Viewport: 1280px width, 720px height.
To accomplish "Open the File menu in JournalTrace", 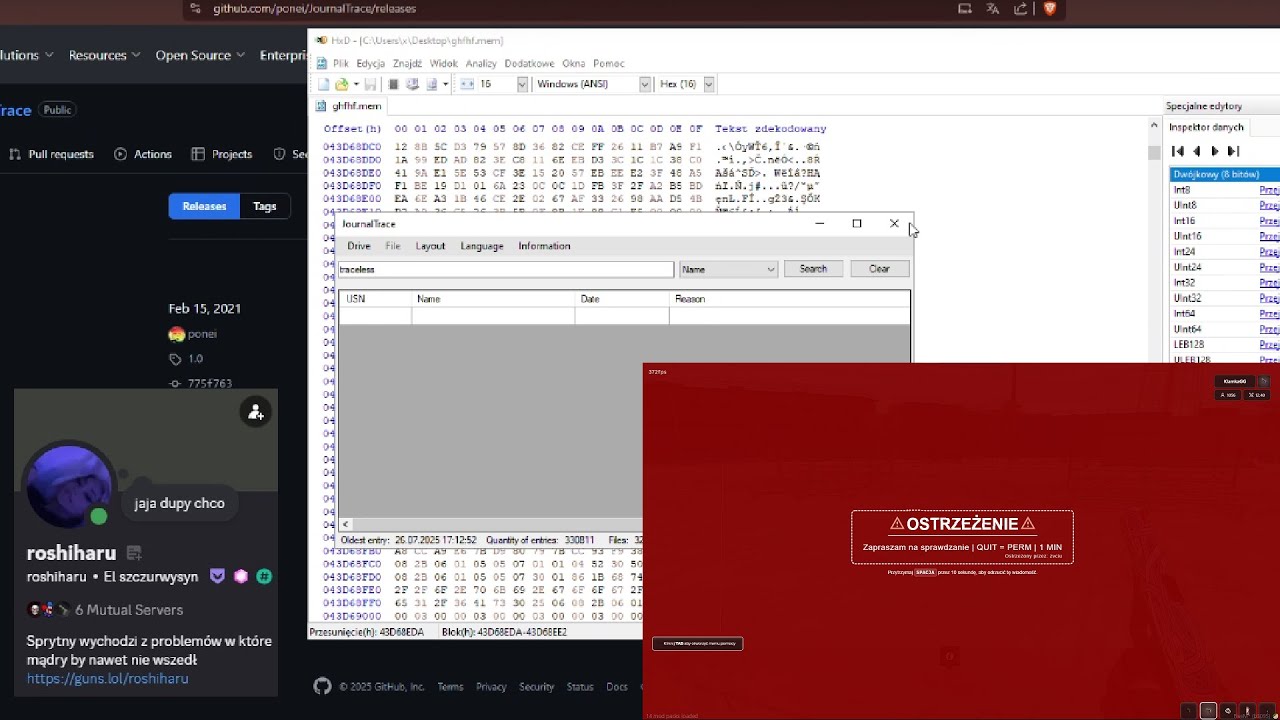I will (393, 246).
